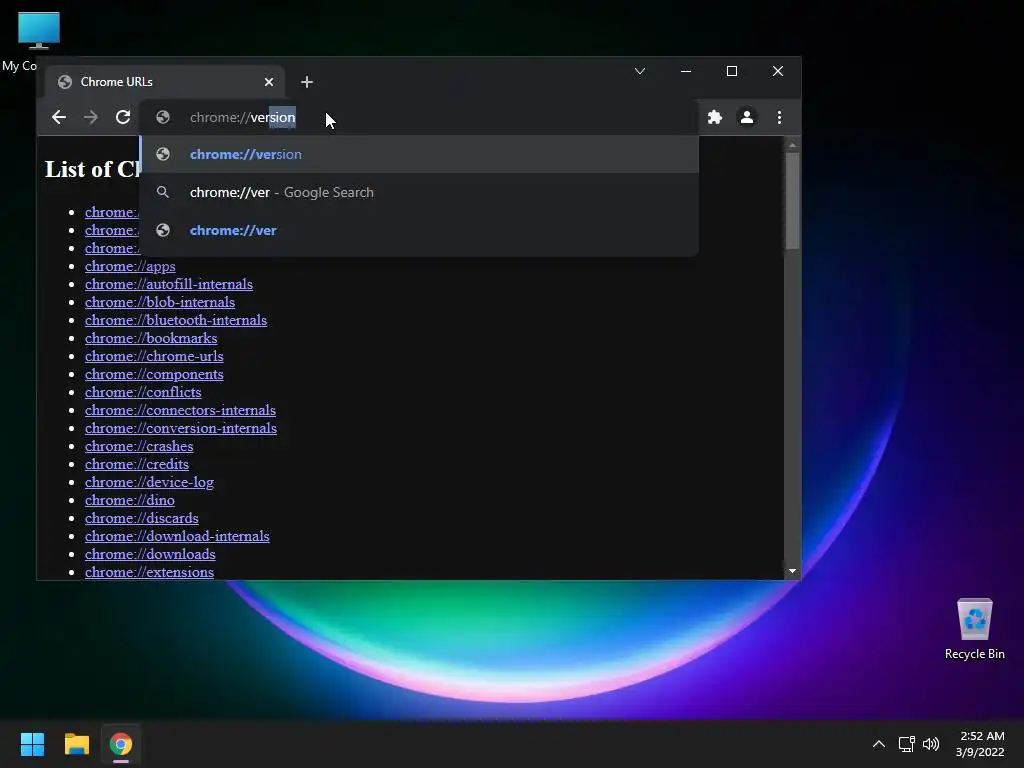Open the chrome://autofill-internals link
Screen dimensions: 1024x768
(x=168, y=284)
